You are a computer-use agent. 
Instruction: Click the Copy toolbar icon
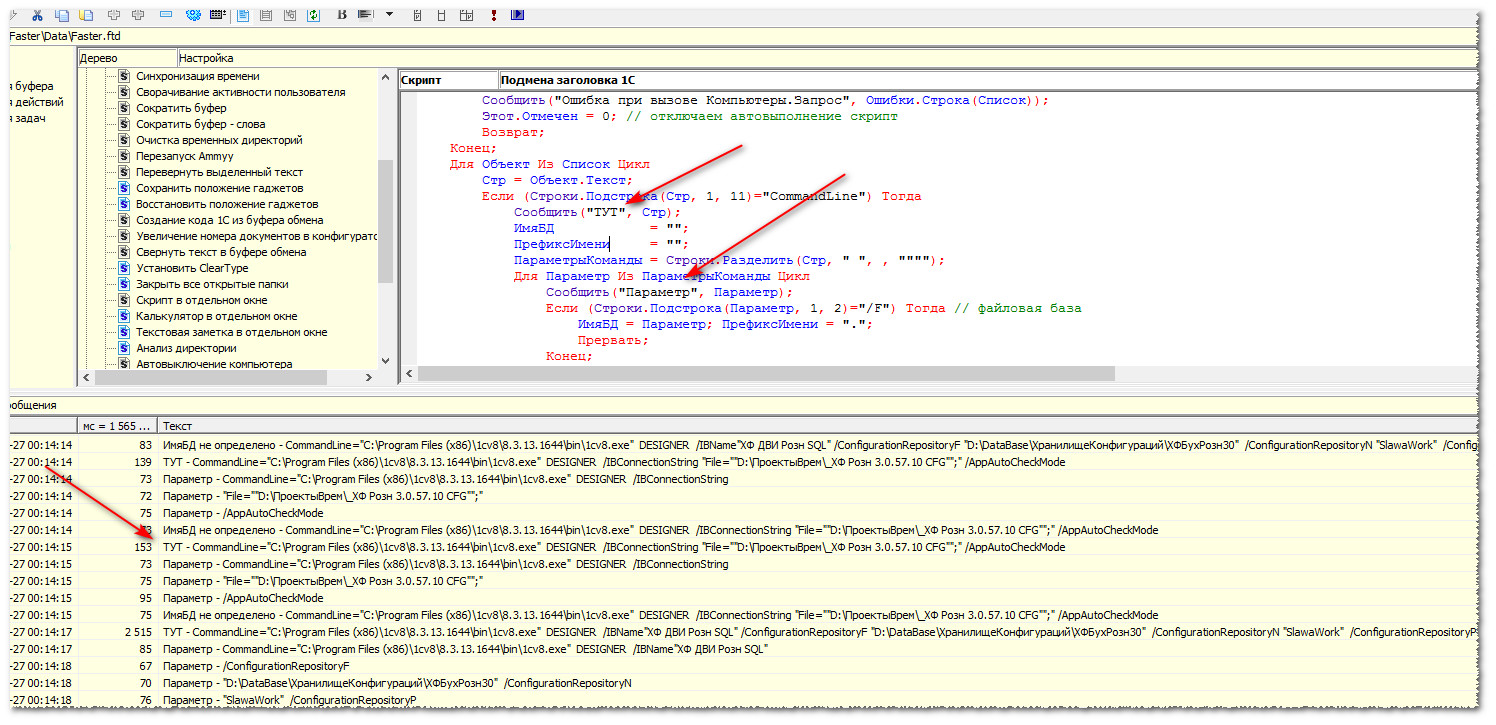(x=62, y=15)
